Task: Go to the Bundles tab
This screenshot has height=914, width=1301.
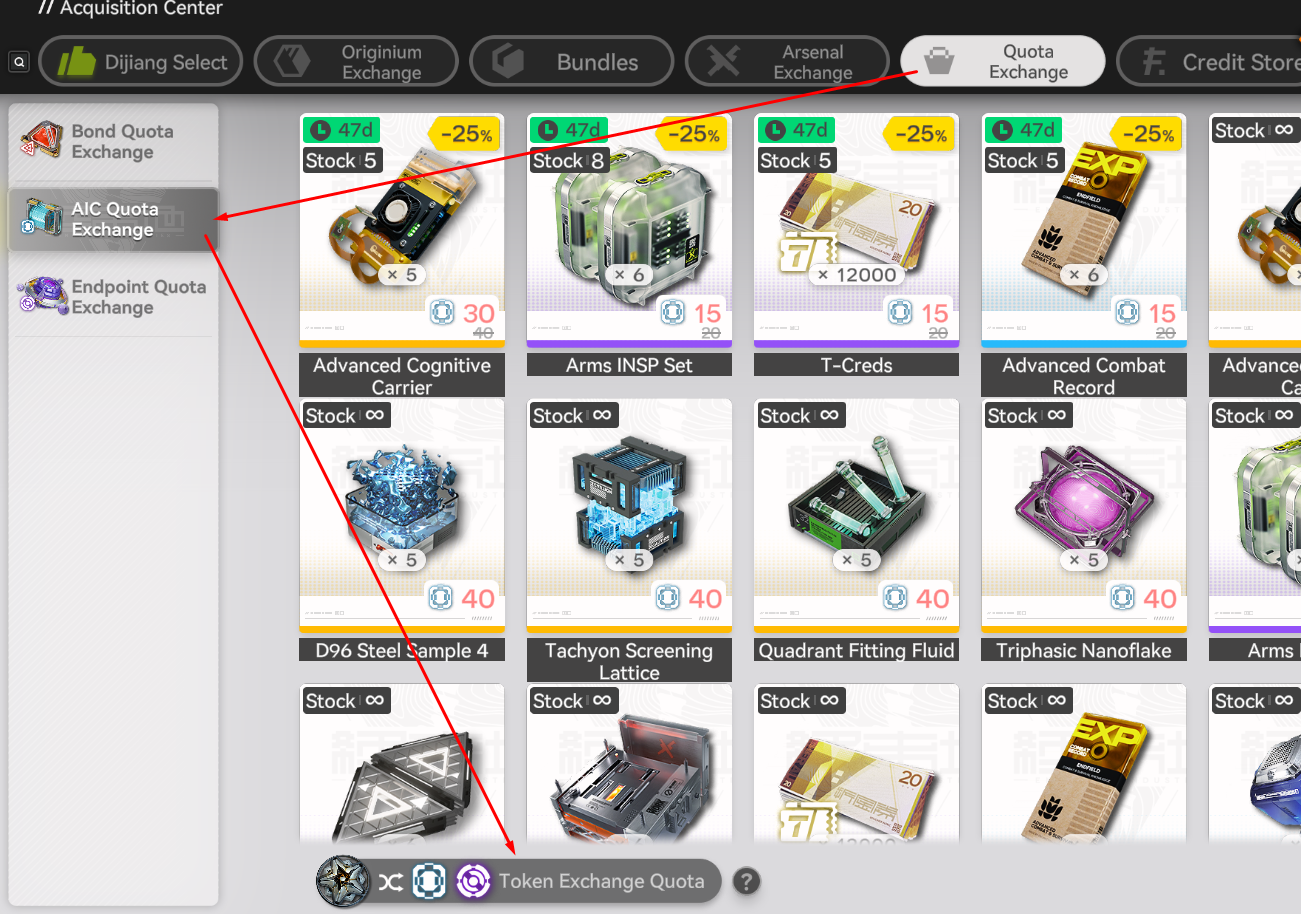Action: click(x=571, y=62)
